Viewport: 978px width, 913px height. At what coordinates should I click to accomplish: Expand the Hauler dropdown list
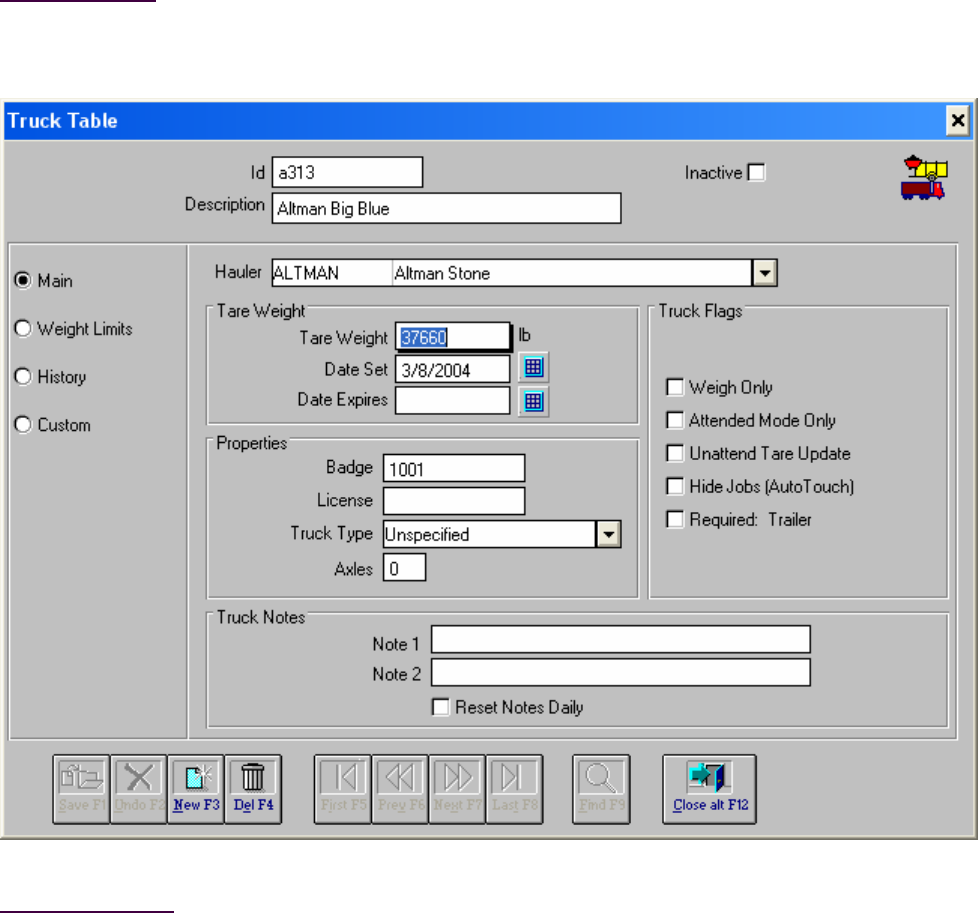coord(764,273)
